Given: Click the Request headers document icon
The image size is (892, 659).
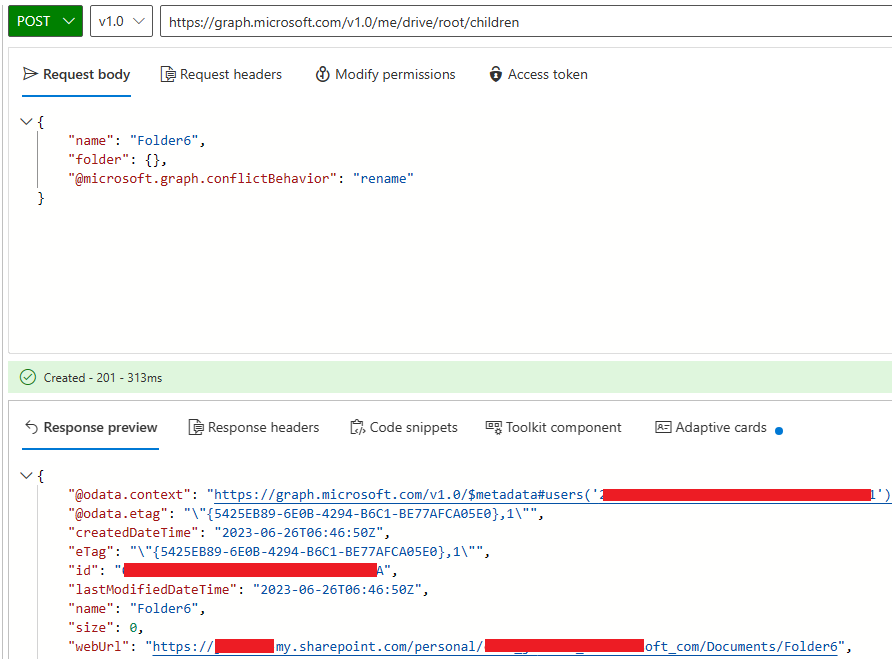Looking at the screenshot, I should 168,75.
